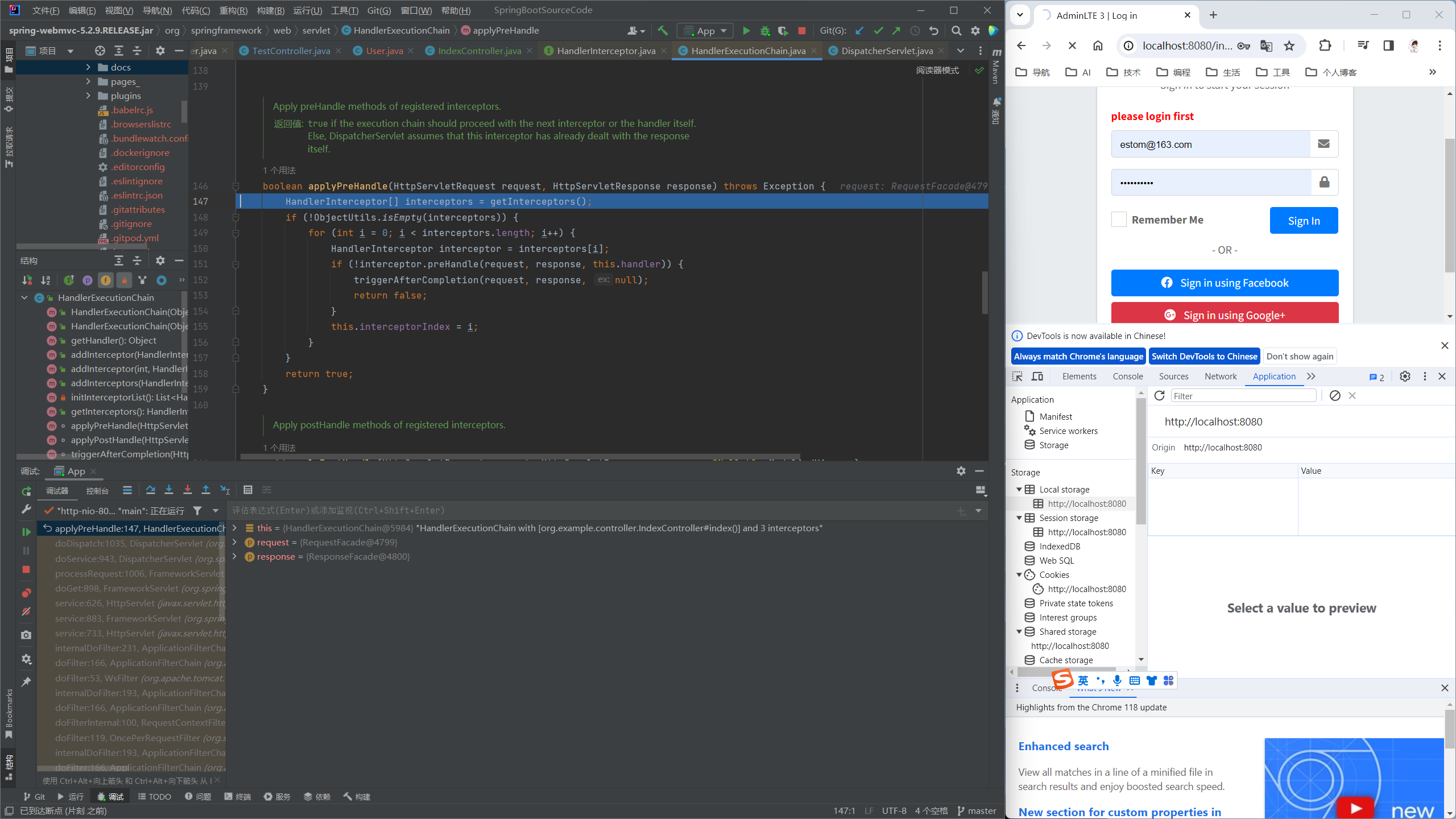This screenshot has width=1456, height=819.
Task: Expand the docs folder in project tree
Action: [x=88, y=67]
